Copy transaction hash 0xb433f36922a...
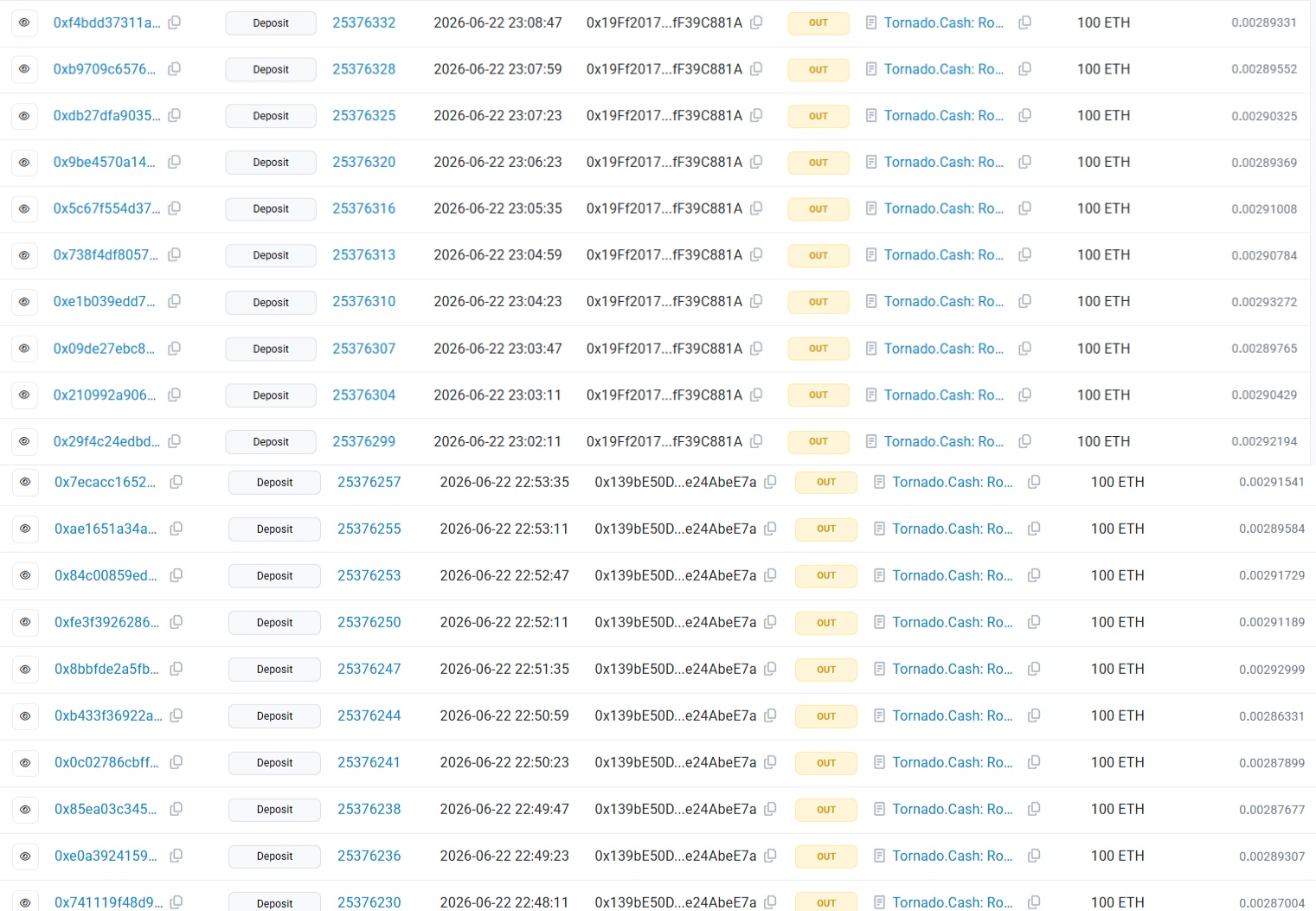1316x911 pixels. coord(176,715)
